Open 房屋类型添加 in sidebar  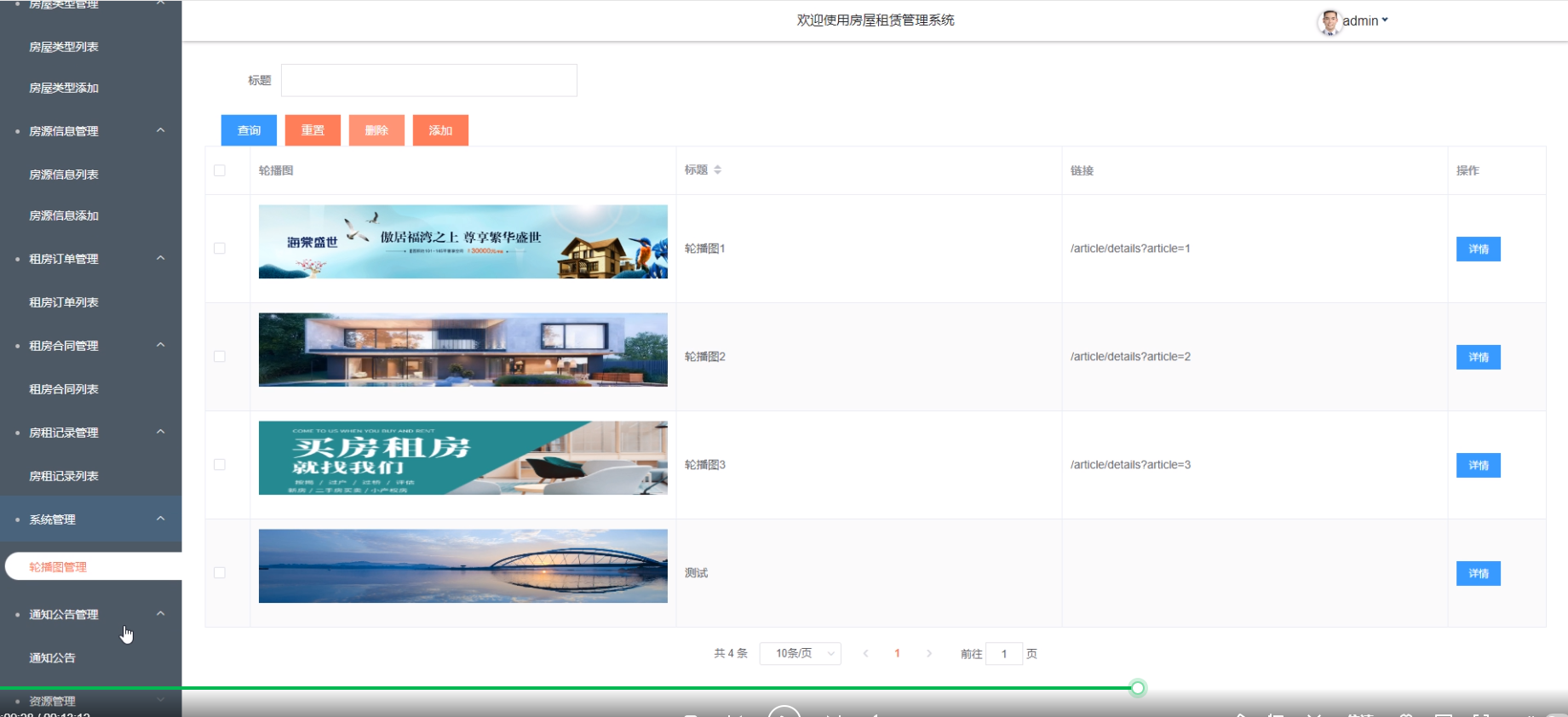coord(64,88)
